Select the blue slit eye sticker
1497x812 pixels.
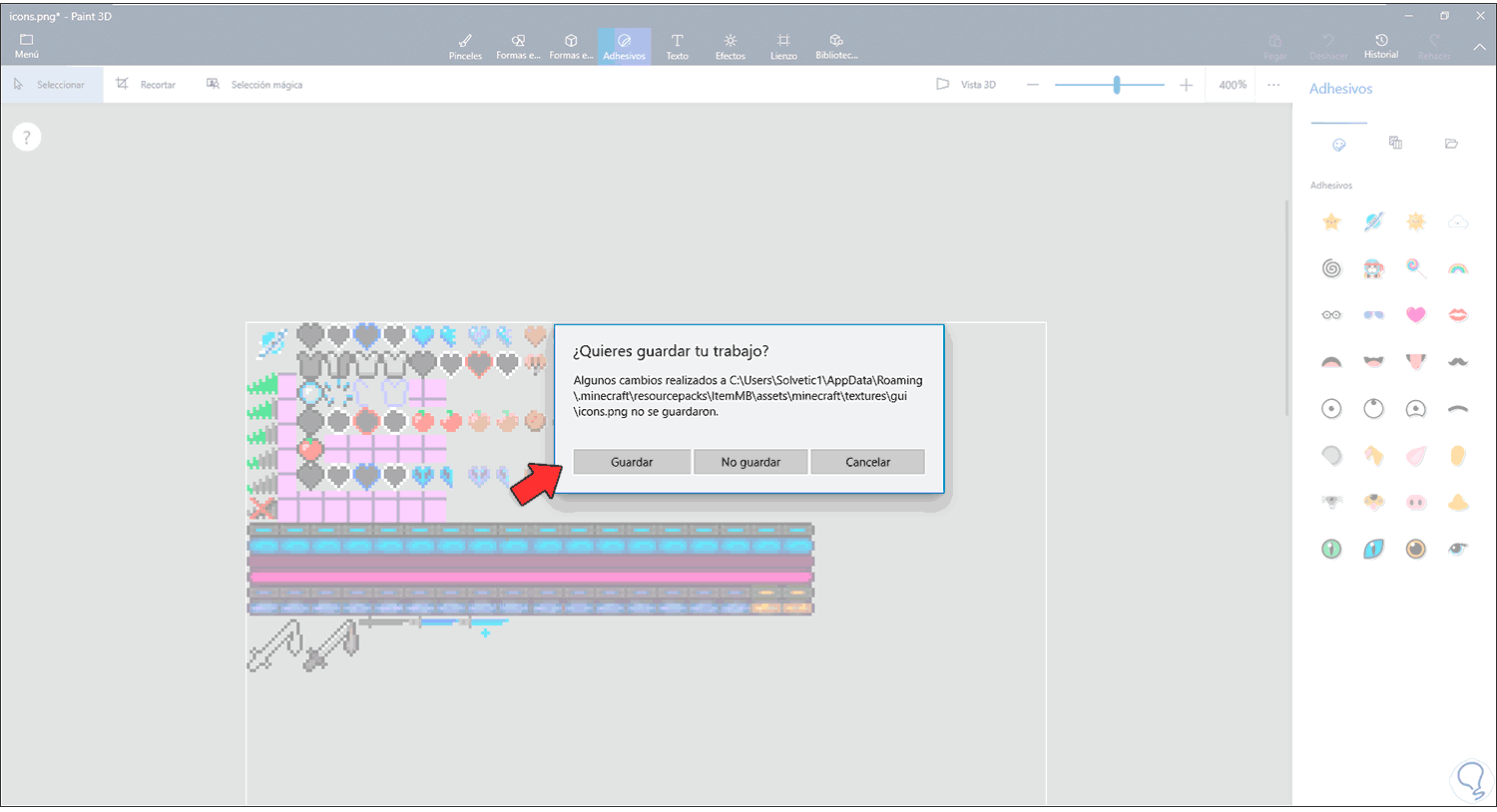click(1373, 549)
